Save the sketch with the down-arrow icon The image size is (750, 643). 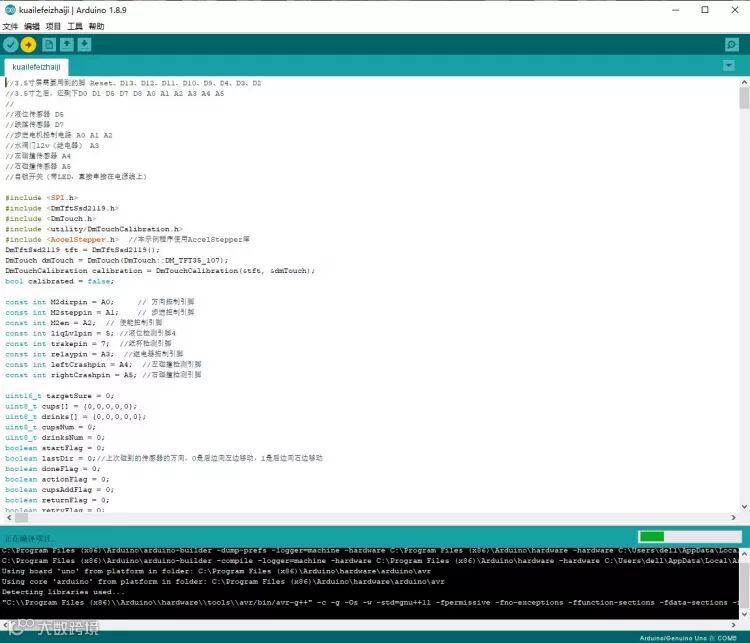84,44
